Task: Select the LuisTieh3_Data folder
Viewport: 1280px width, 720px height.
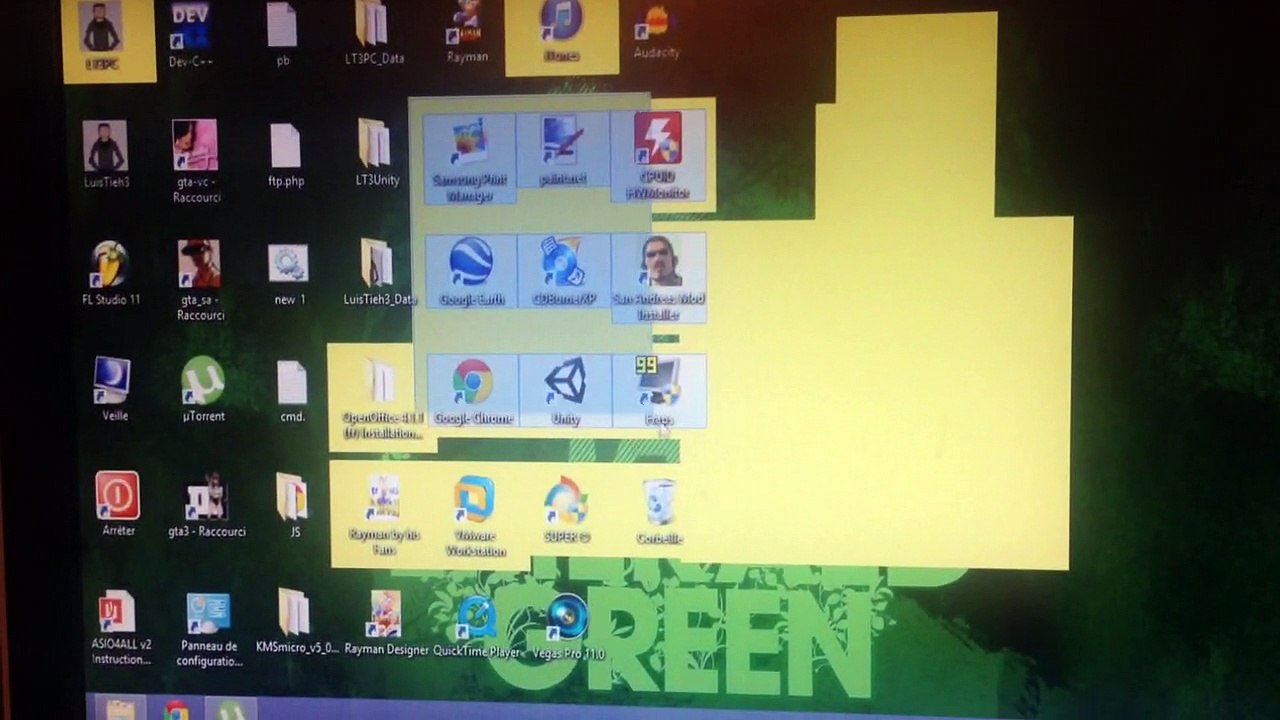Action: click(378, 272)
